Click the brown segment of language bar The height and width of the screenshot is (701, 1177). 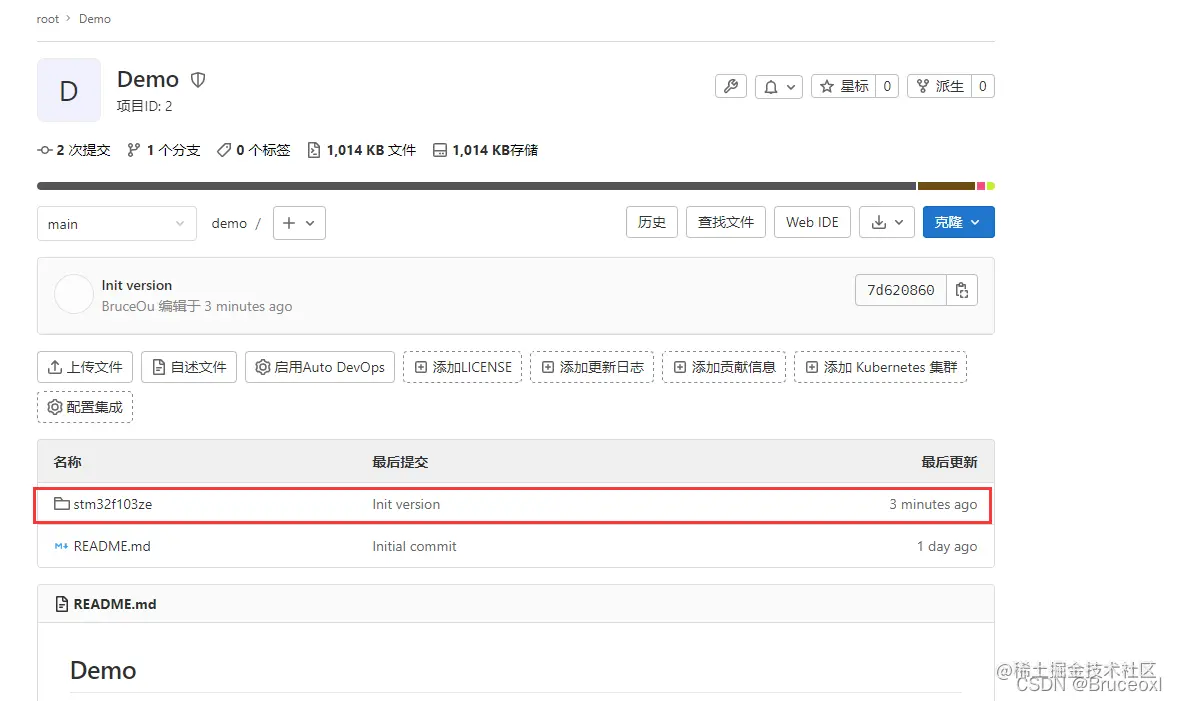tap(947, 186)
